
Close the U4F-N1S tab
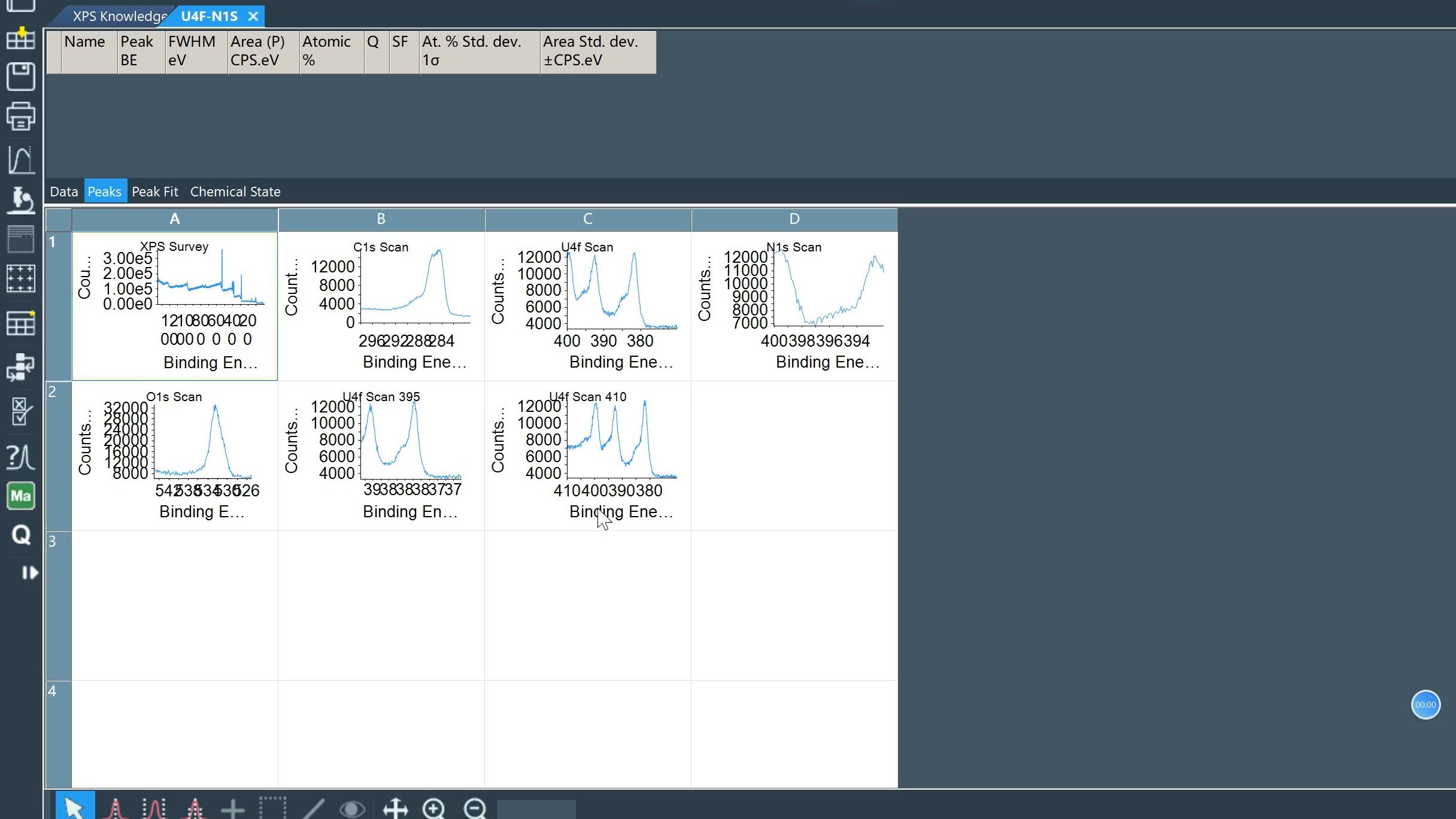[x=253, y=16]
